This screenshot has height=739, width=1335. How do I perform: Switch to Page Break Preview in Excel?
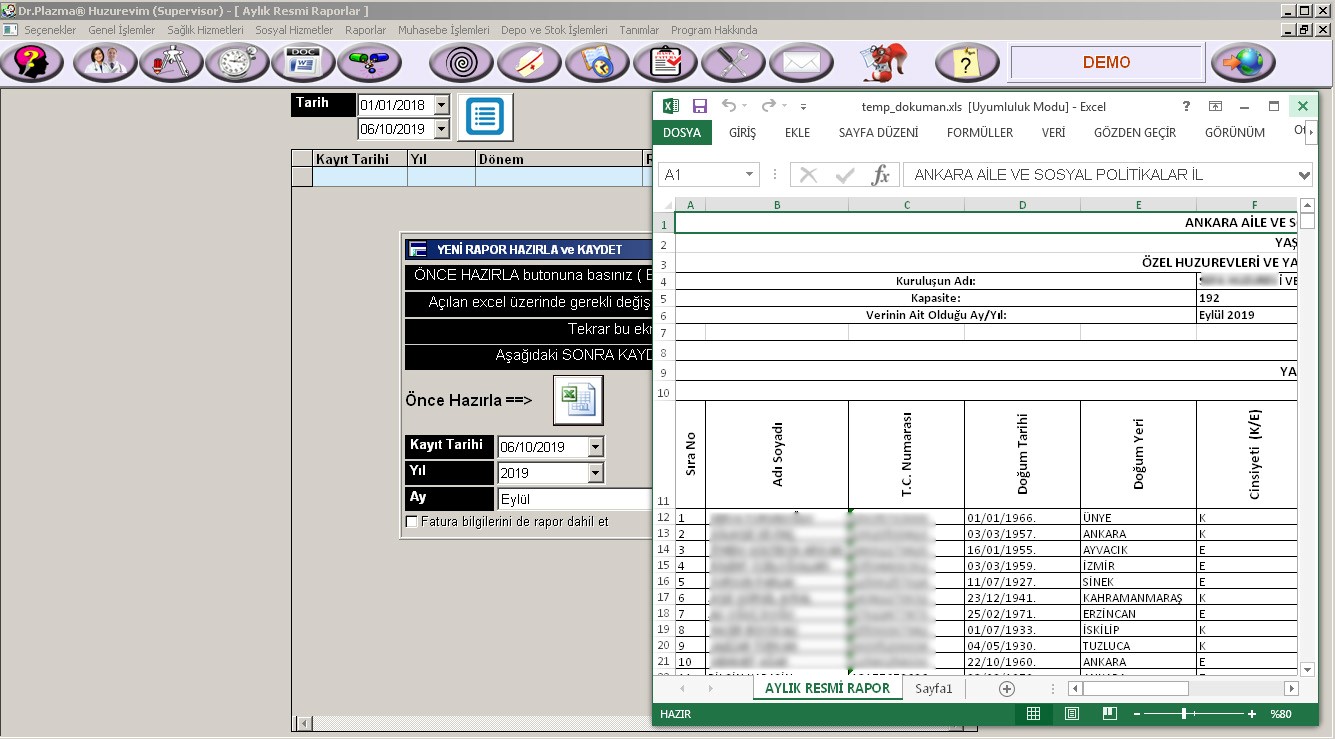click(x=1109, y=714)
